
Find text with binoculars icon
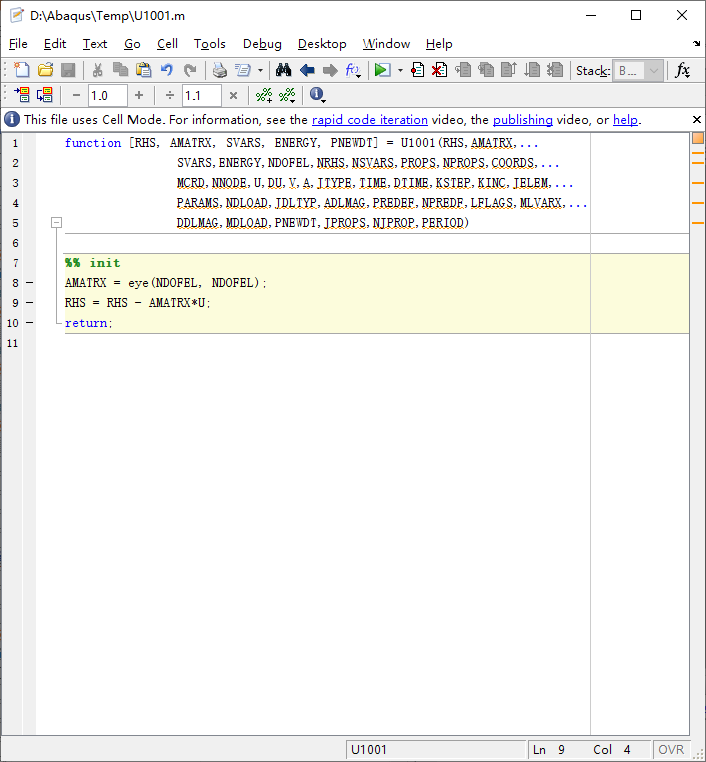[283, 70]
